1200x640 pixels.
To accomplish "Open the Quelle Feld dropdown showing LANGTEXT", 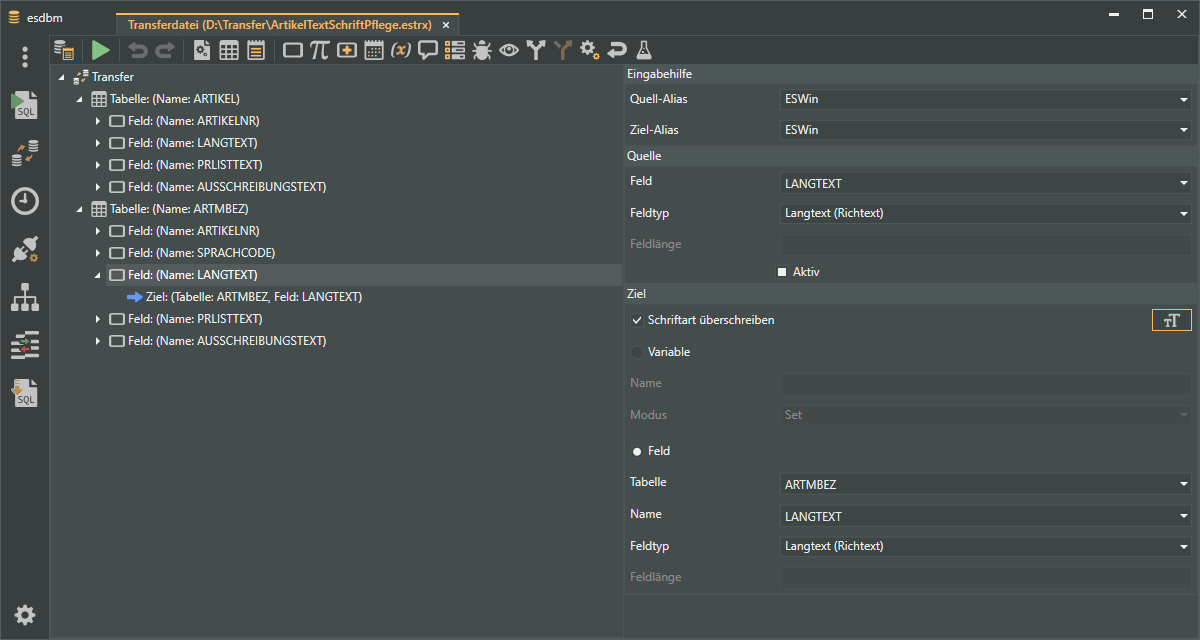I will [x=986, y=183].
